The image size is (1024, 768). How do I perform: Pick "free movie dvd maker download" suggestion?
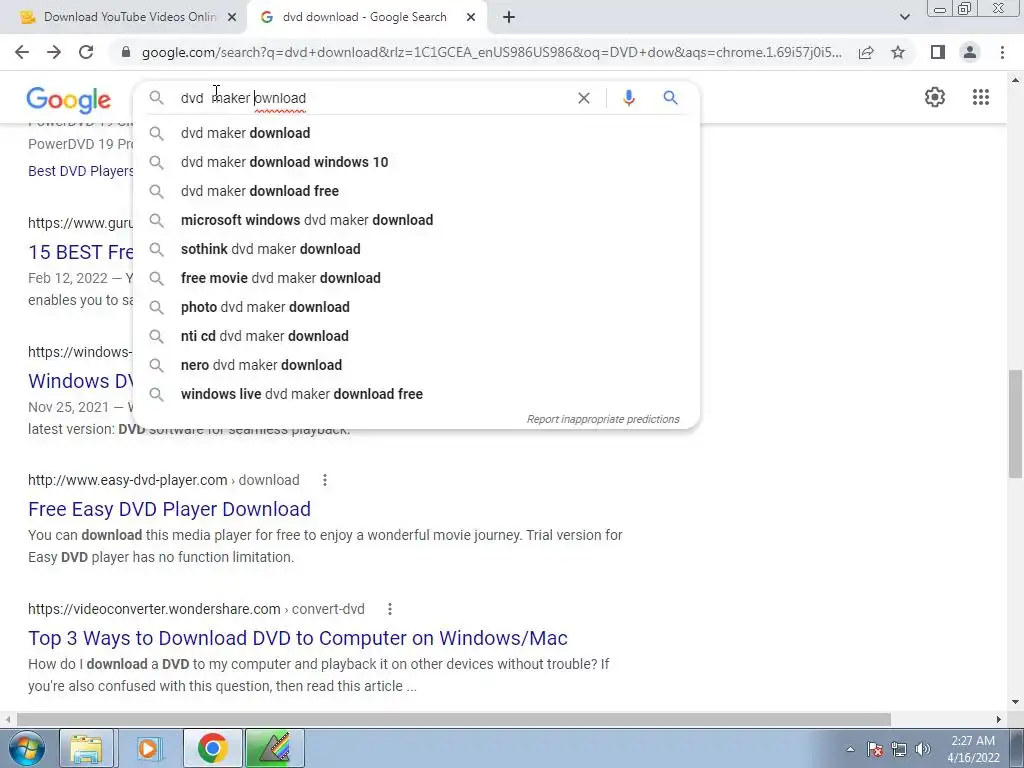coord(415,278)
